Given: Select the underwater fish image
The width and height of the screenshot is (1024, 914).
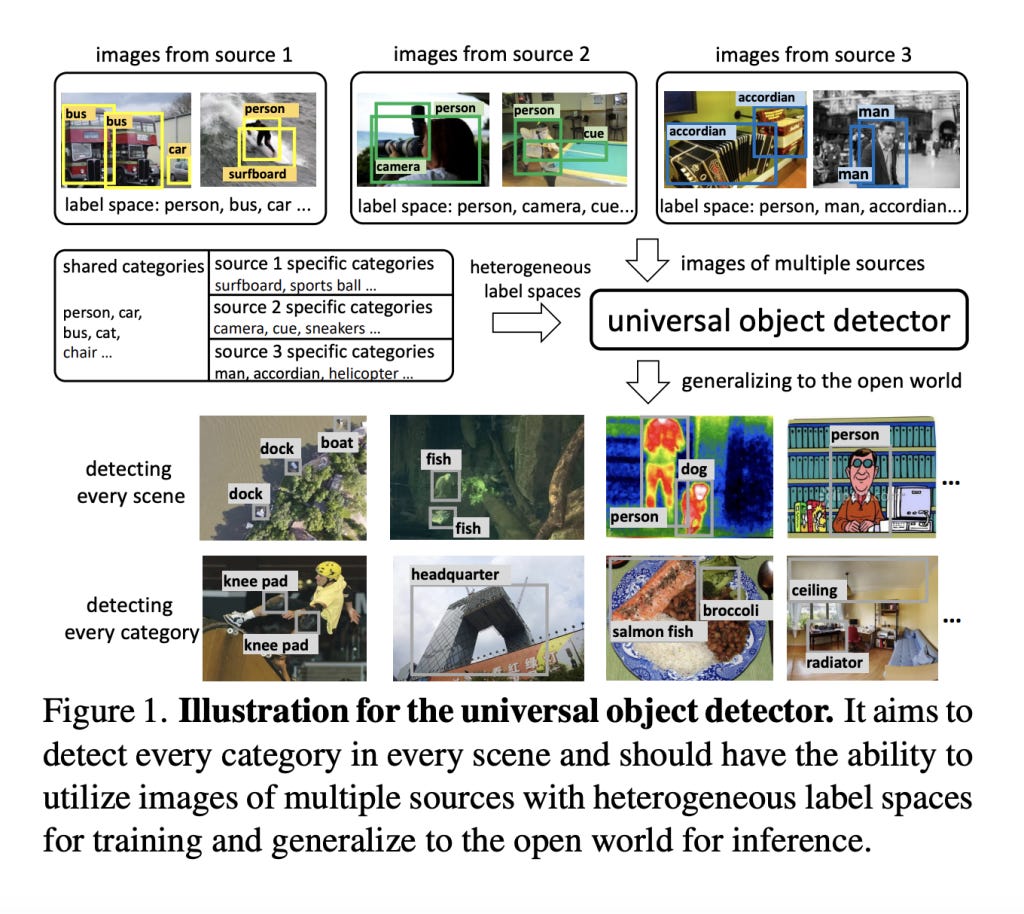Looking at the screenshot, I should (487, 477).
